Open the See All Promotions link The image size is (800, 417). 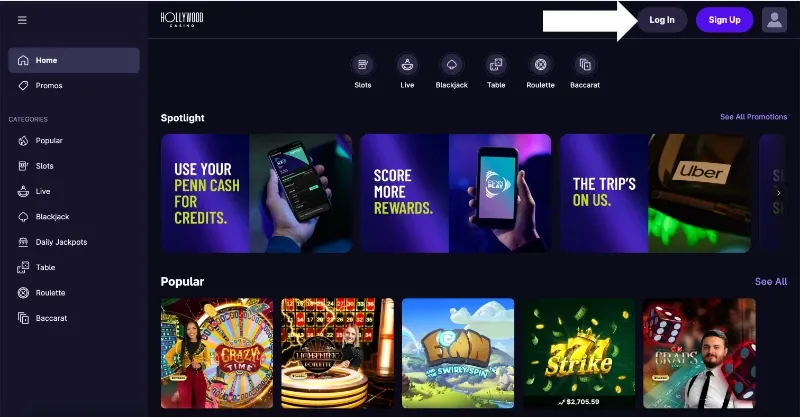[x=754, y=117]
